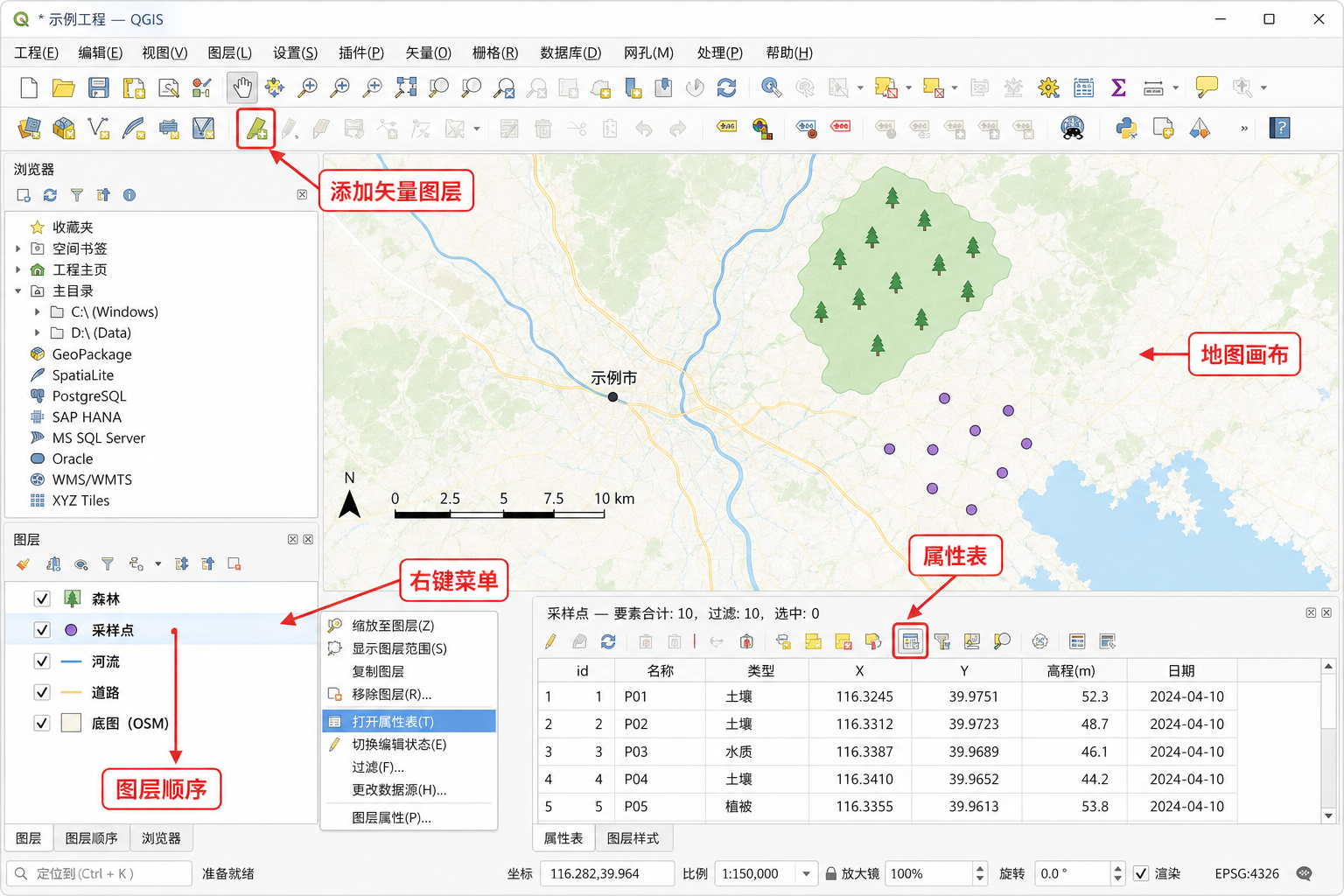Click the messages icon in status bar
Screen dimensions: 1344x896
click(x=1304, y=873)
